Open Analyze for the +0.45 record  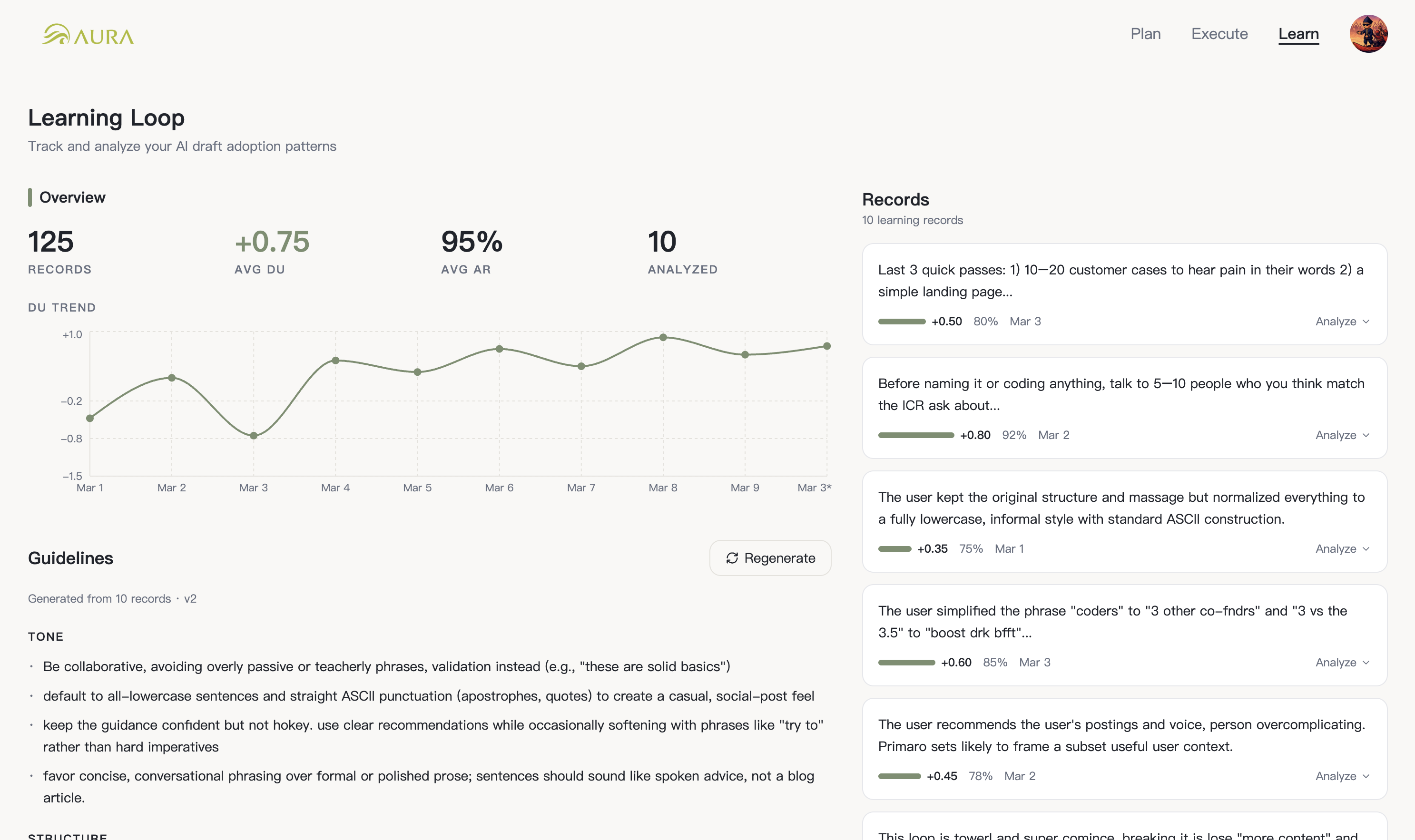click(1341, 777)
